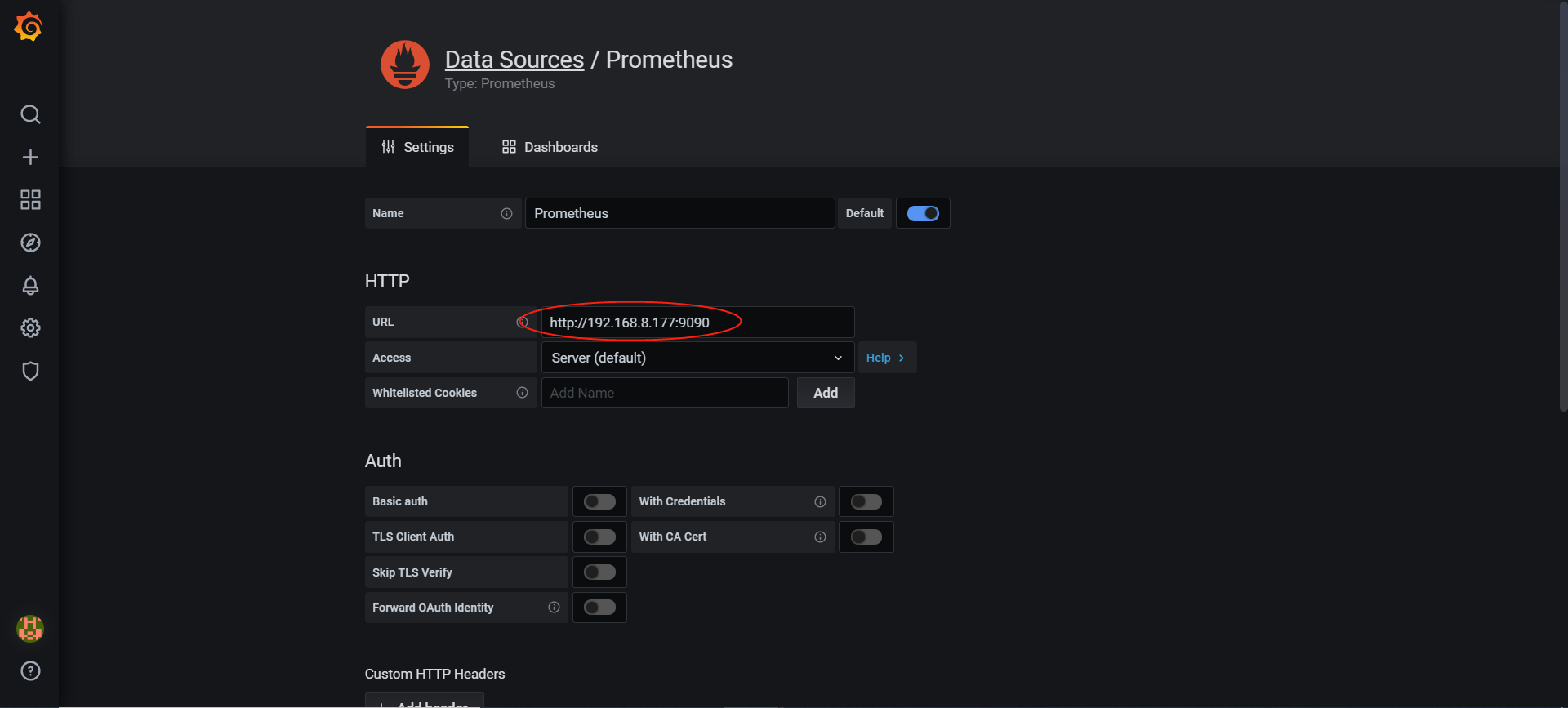The width and height of the screenshot is (1568, 708).
Task: Open the Dashboards grid icon in sidebar
Action: [x=30, y=200]
